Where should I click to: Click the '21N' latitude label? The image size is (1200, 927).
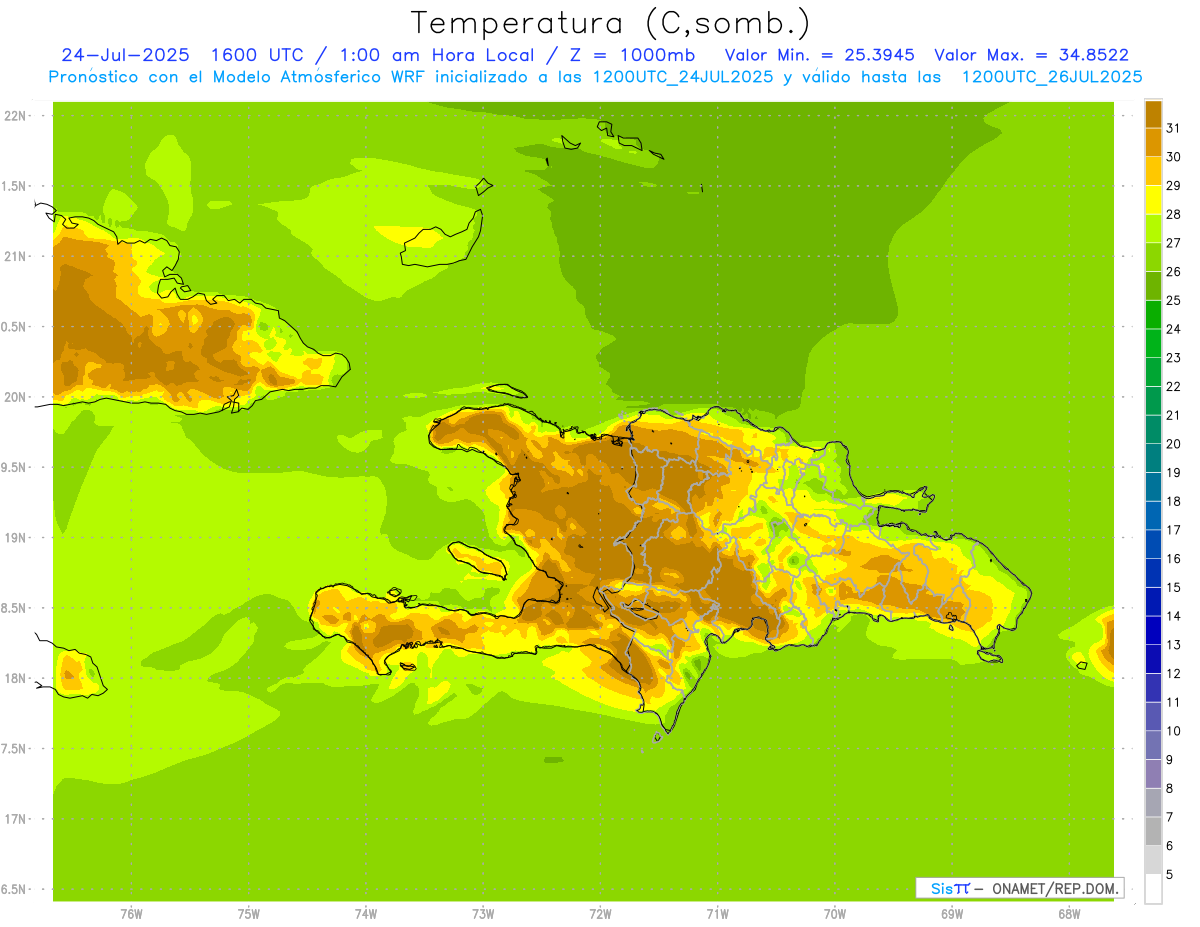[x=15, y=256]
